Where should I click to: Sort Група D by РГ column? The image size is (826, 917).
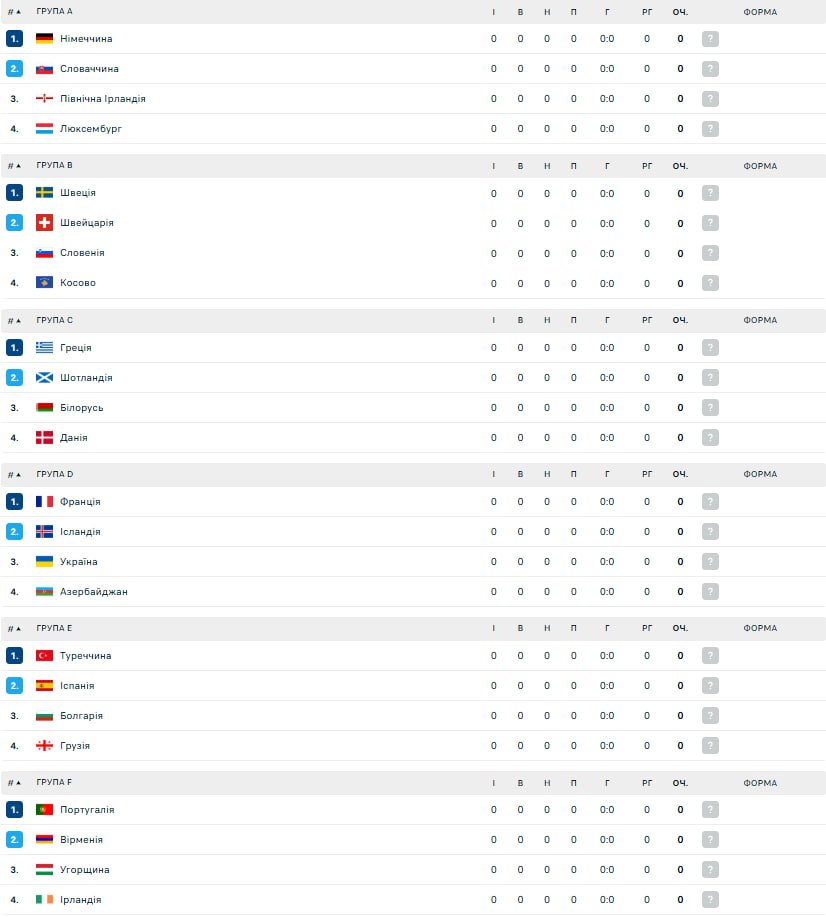(647, 474)
